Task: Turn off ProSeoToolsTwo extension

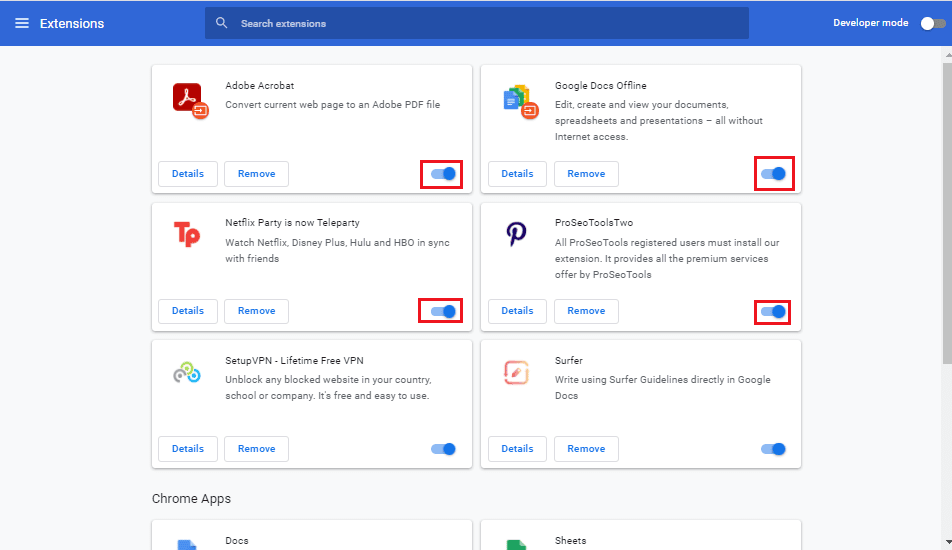Action: click(773, 311)
